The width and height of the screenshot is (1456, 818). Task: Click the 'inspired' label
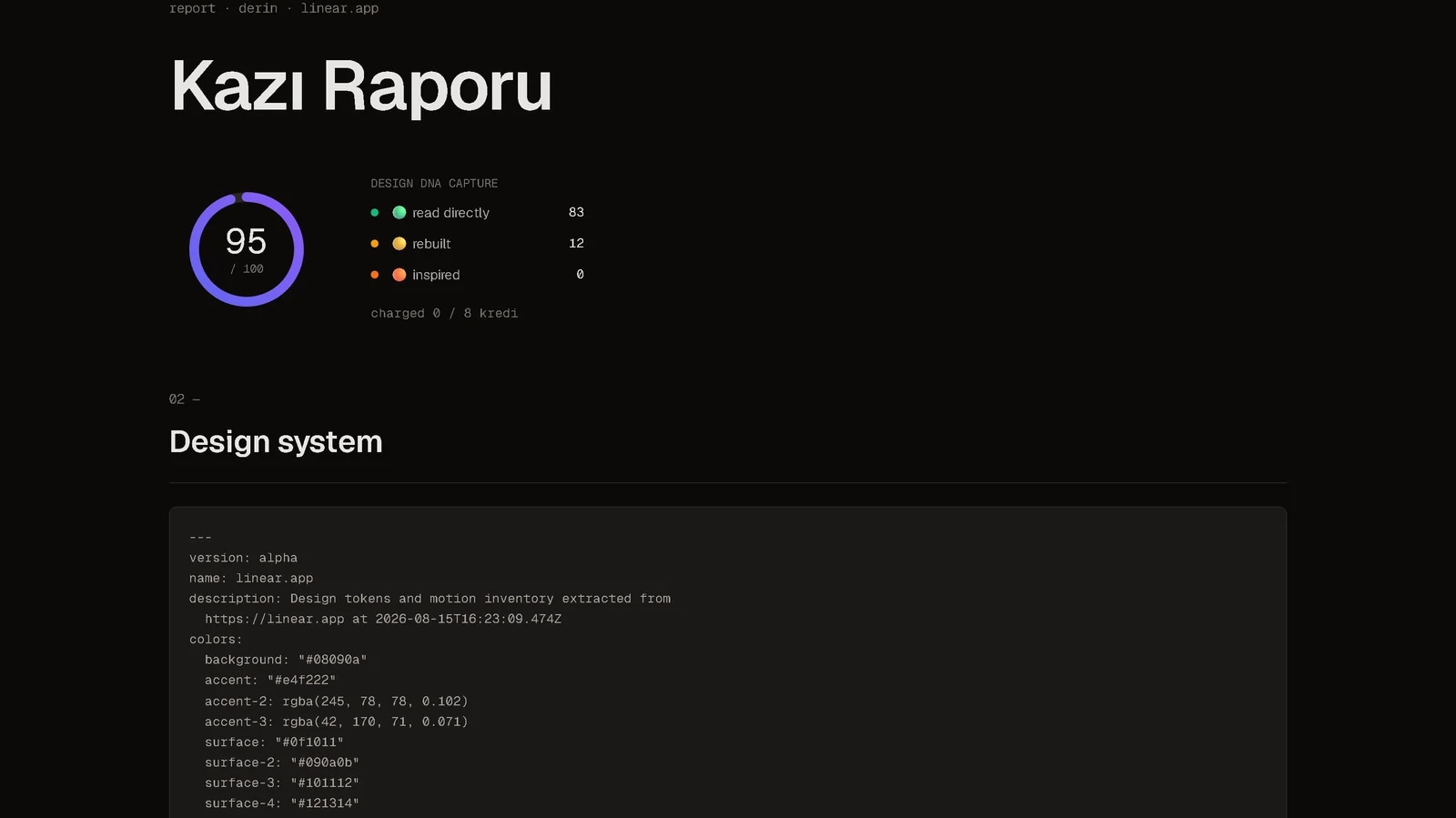click(436, 274)
